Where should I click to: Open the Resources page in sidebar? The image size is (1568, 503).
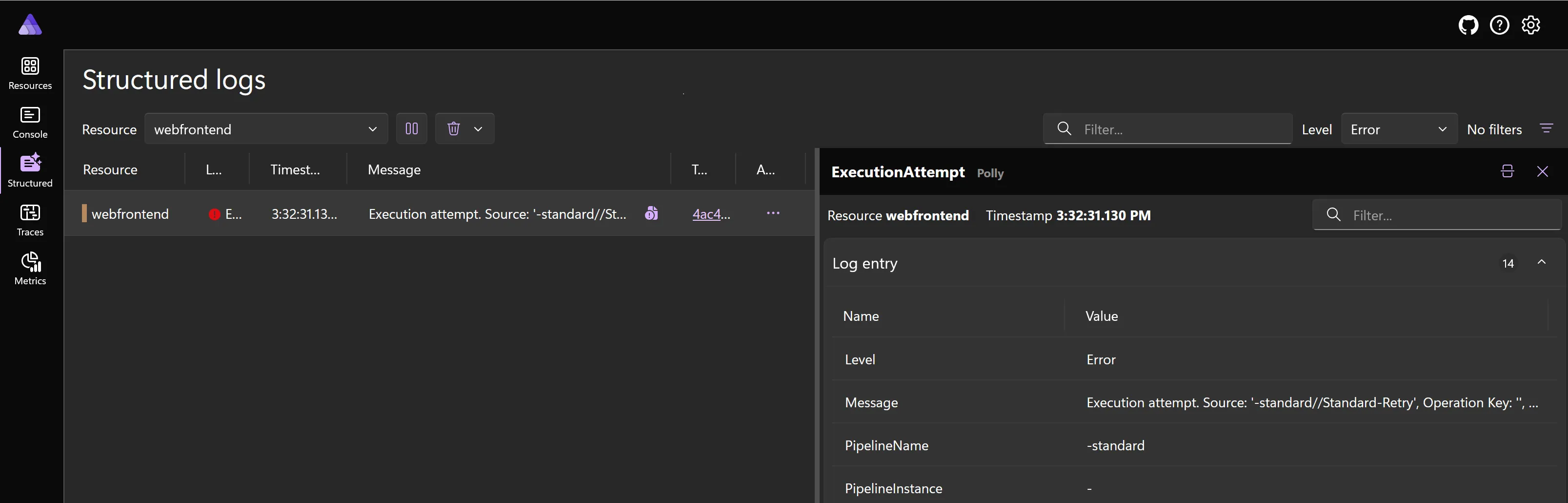click(30, 73)
